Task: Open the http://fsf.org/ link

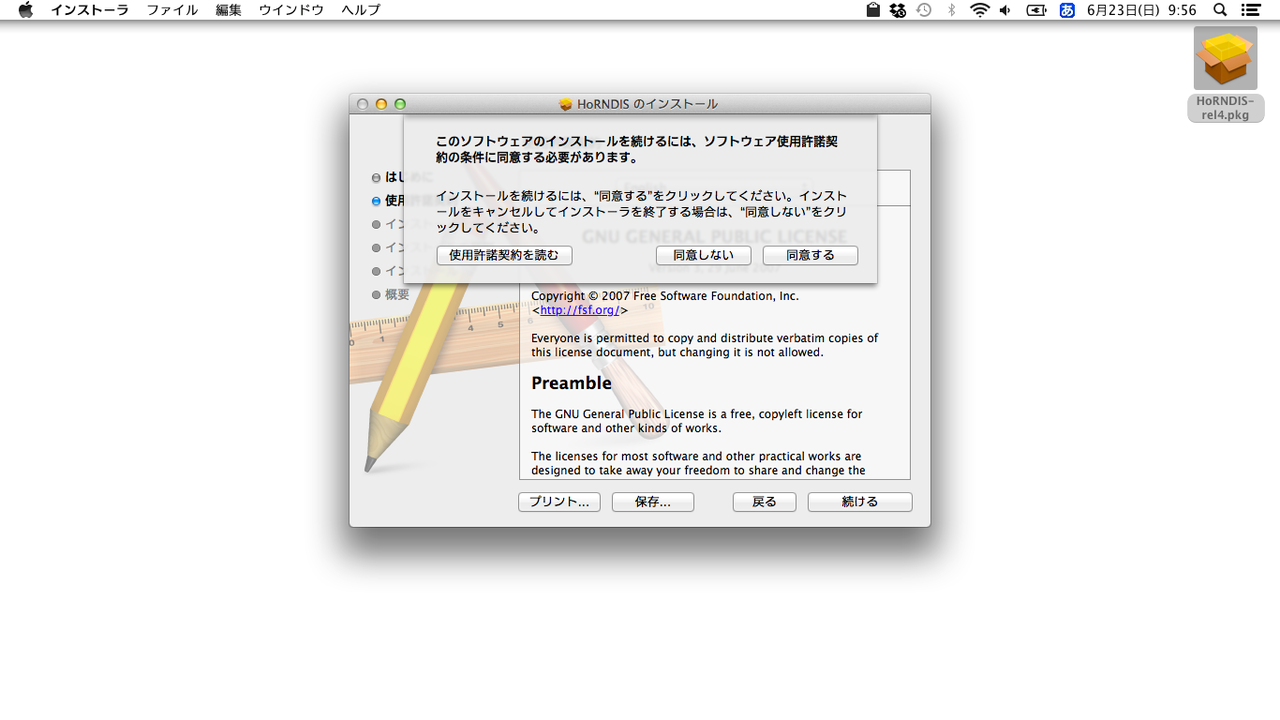Action: pos(580,310)
